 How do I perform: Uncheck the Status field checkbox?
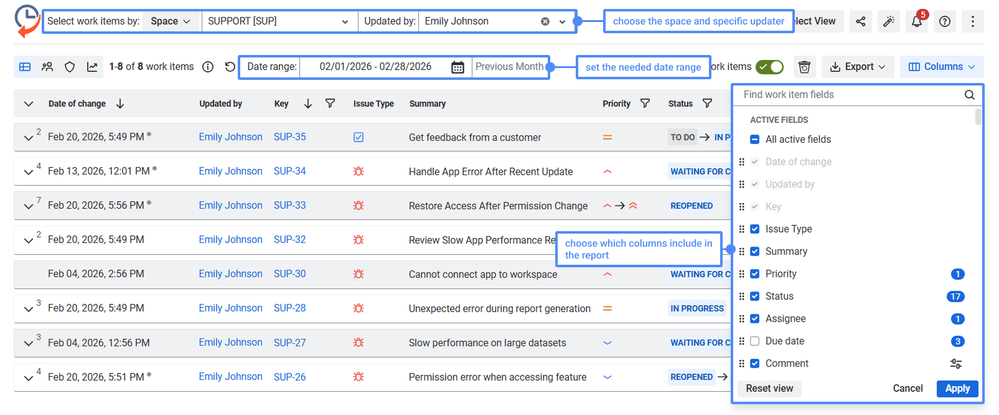(x=754, y=296)
